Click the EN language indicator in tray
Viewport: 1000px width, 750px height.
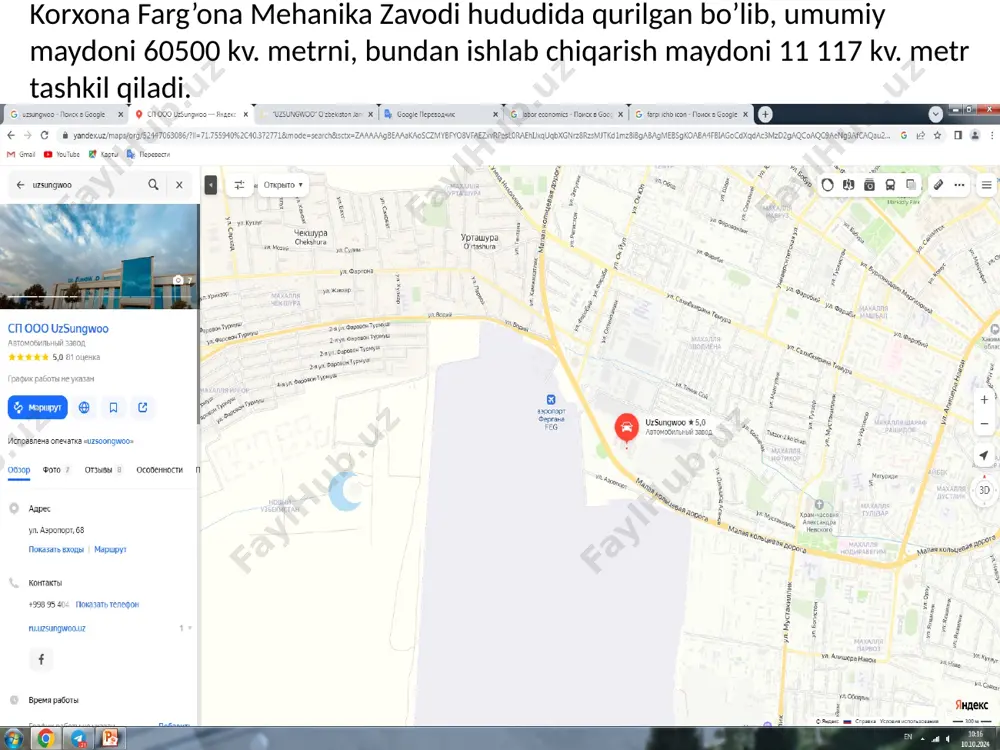[x=908, y=737]
